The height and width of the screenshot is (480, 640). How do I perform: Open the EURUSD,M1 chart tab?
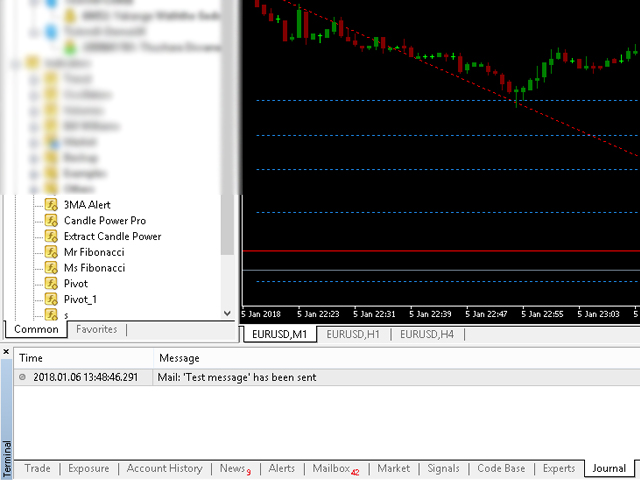280,334
